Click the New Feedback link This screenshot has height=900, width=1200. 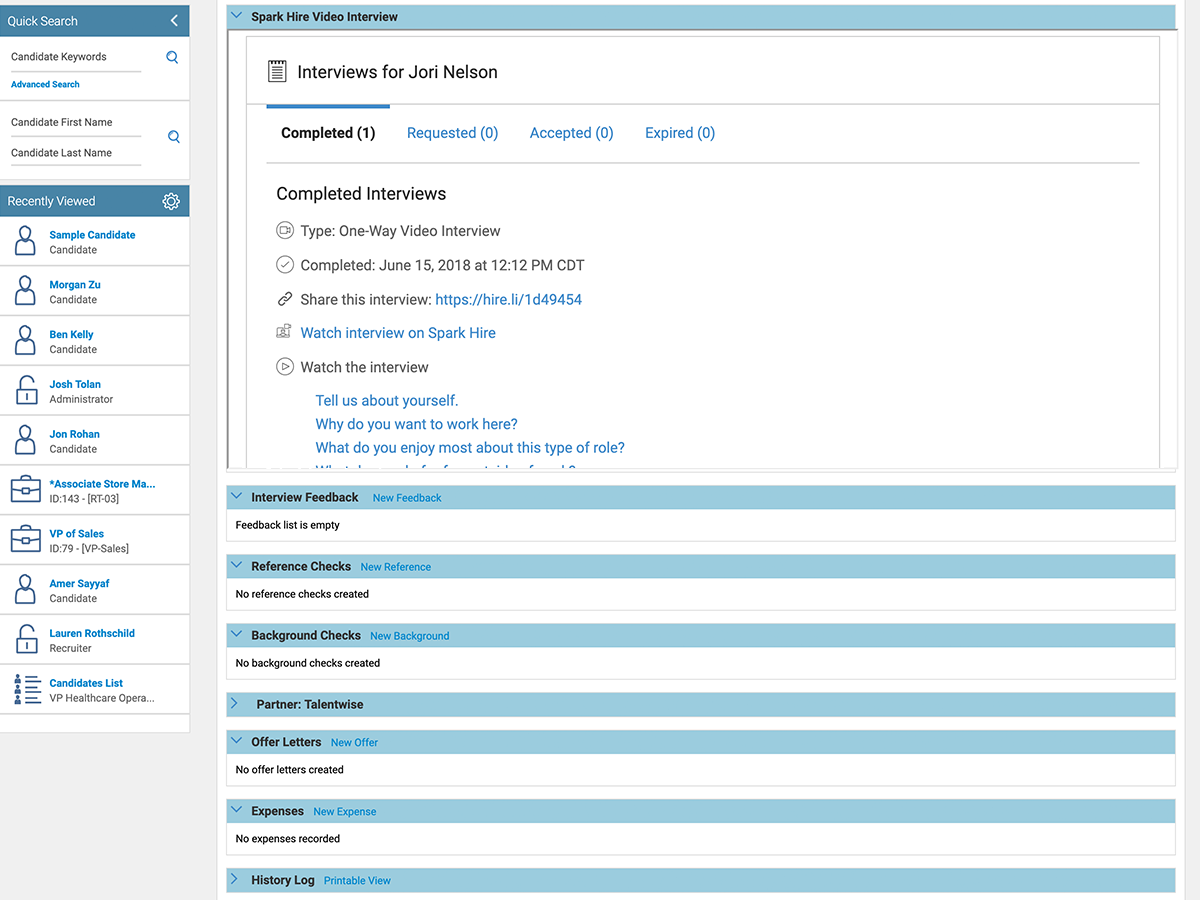pos(406,498)
